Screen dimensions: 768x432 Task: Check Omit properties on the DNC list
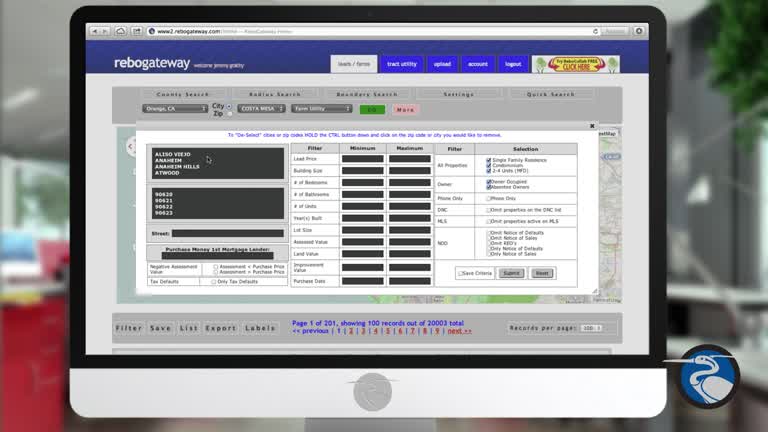488,210
